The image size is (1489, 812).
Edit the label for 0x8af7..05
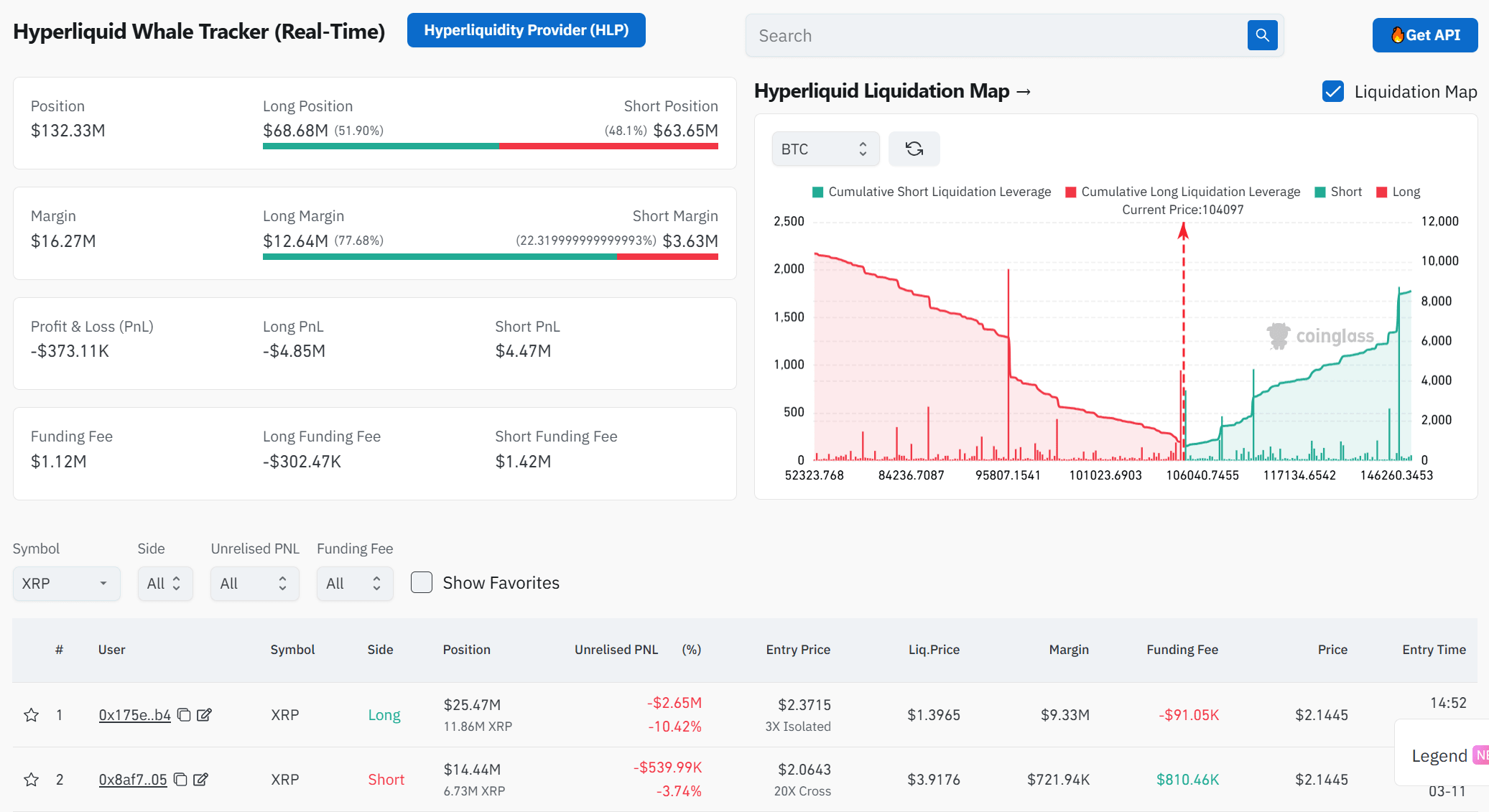point(200,780)
